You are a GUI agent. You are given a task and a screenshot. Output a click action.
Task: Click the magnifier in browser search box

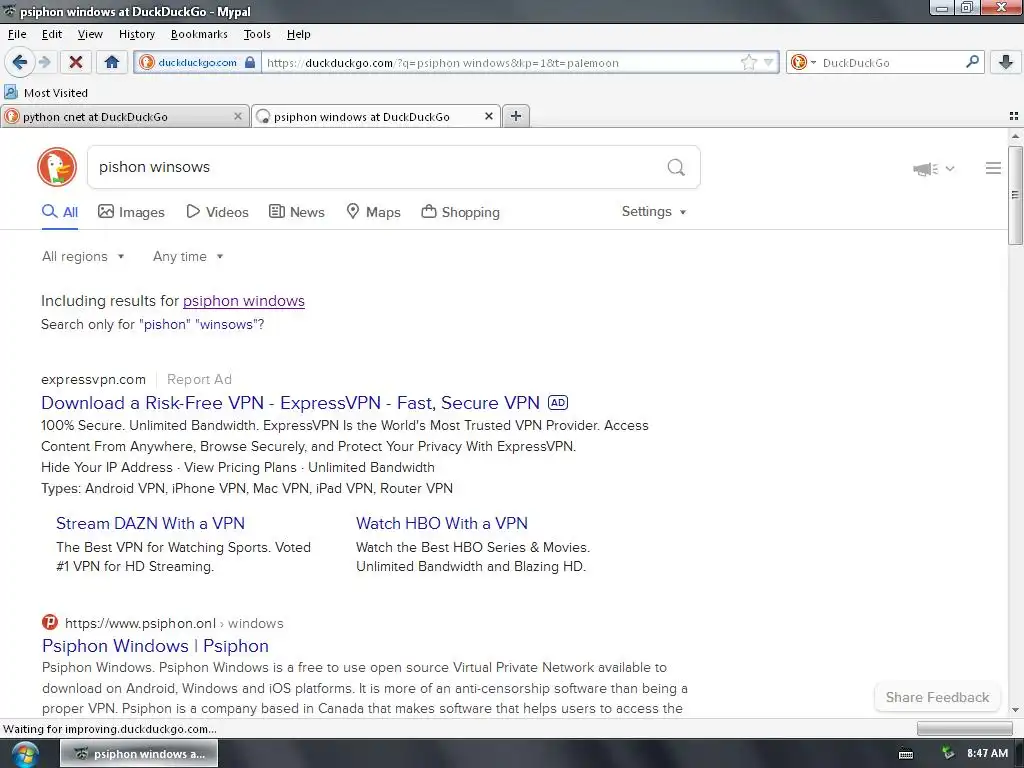972,62
